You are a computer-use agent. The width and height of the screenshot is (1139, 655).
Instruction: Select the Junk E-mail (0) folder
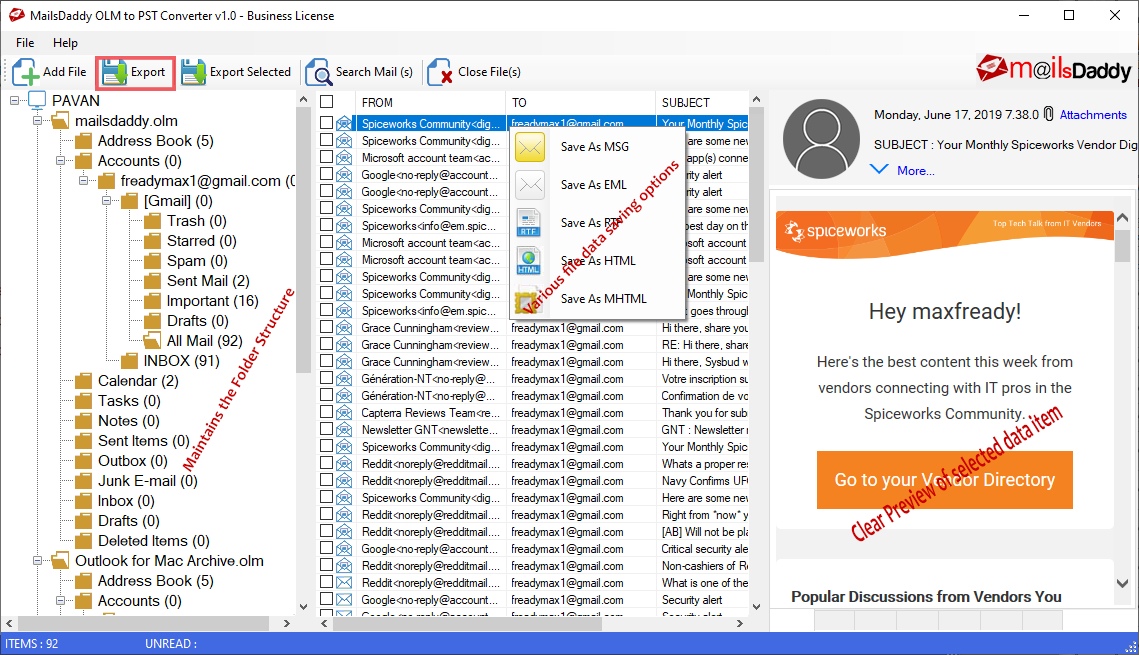coord(137,481)
